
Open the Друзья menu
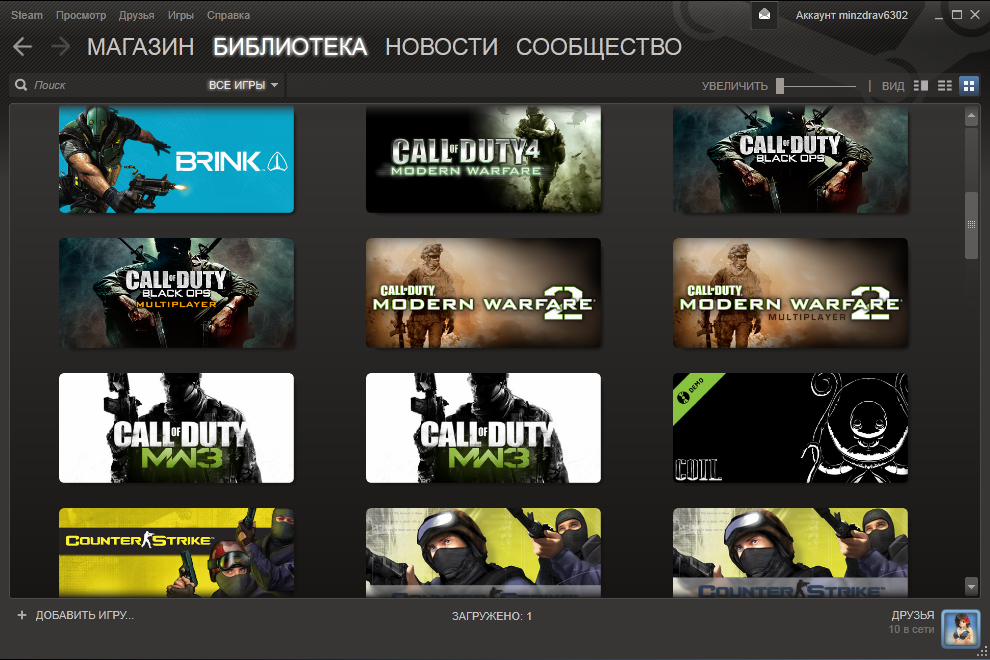(136, 15)
